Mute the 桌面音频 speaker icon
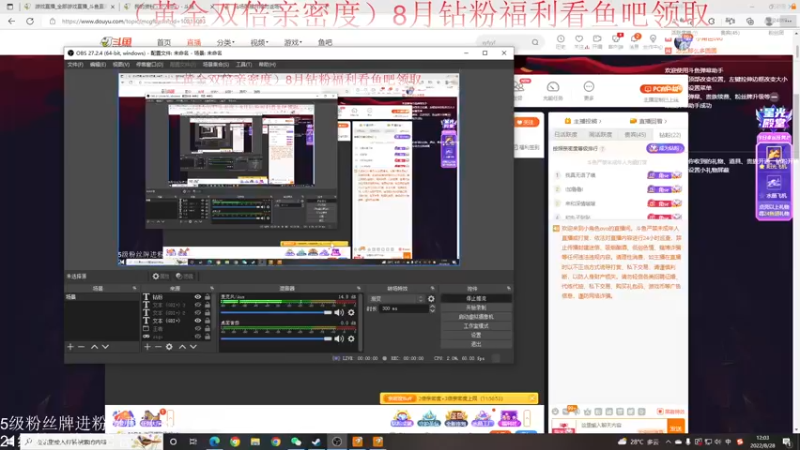The height and width of the screenshot is (450, 800). 339,338
